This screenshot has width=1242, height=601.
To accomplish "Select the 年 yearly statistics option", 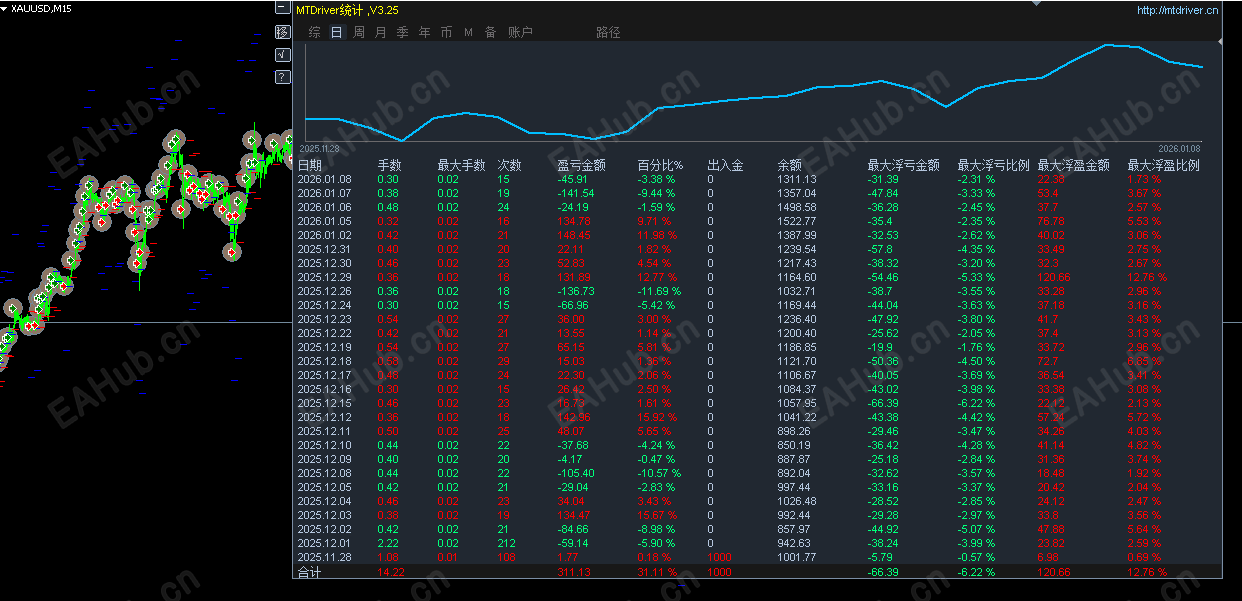I will coord(423,31).
